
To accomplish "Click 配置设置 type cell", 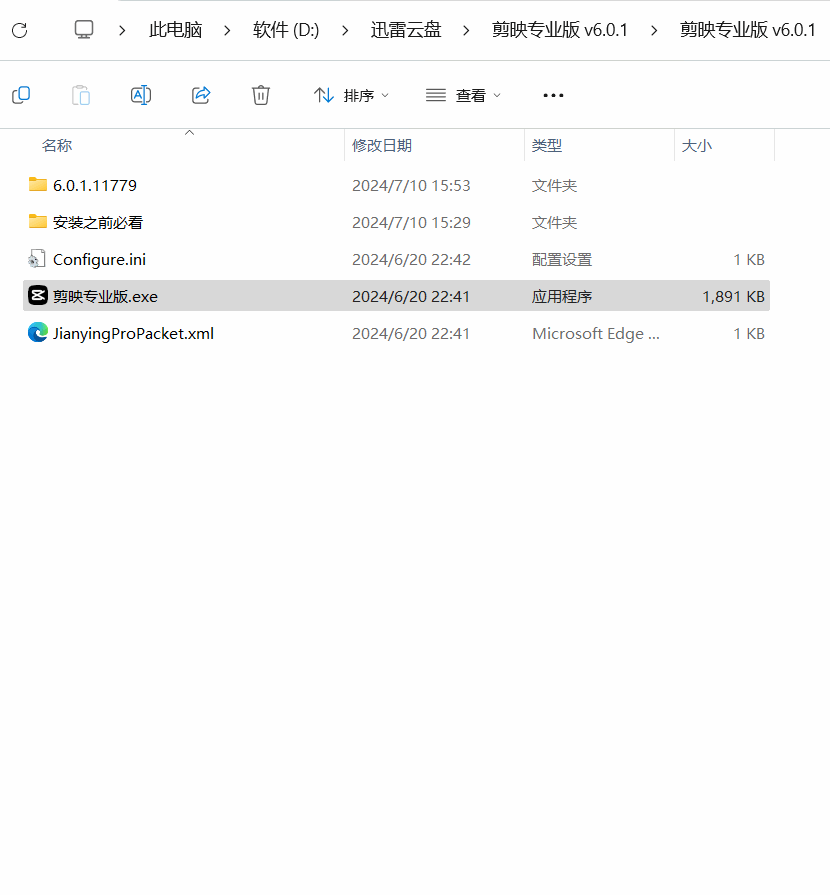I will (x=562, y=260).
